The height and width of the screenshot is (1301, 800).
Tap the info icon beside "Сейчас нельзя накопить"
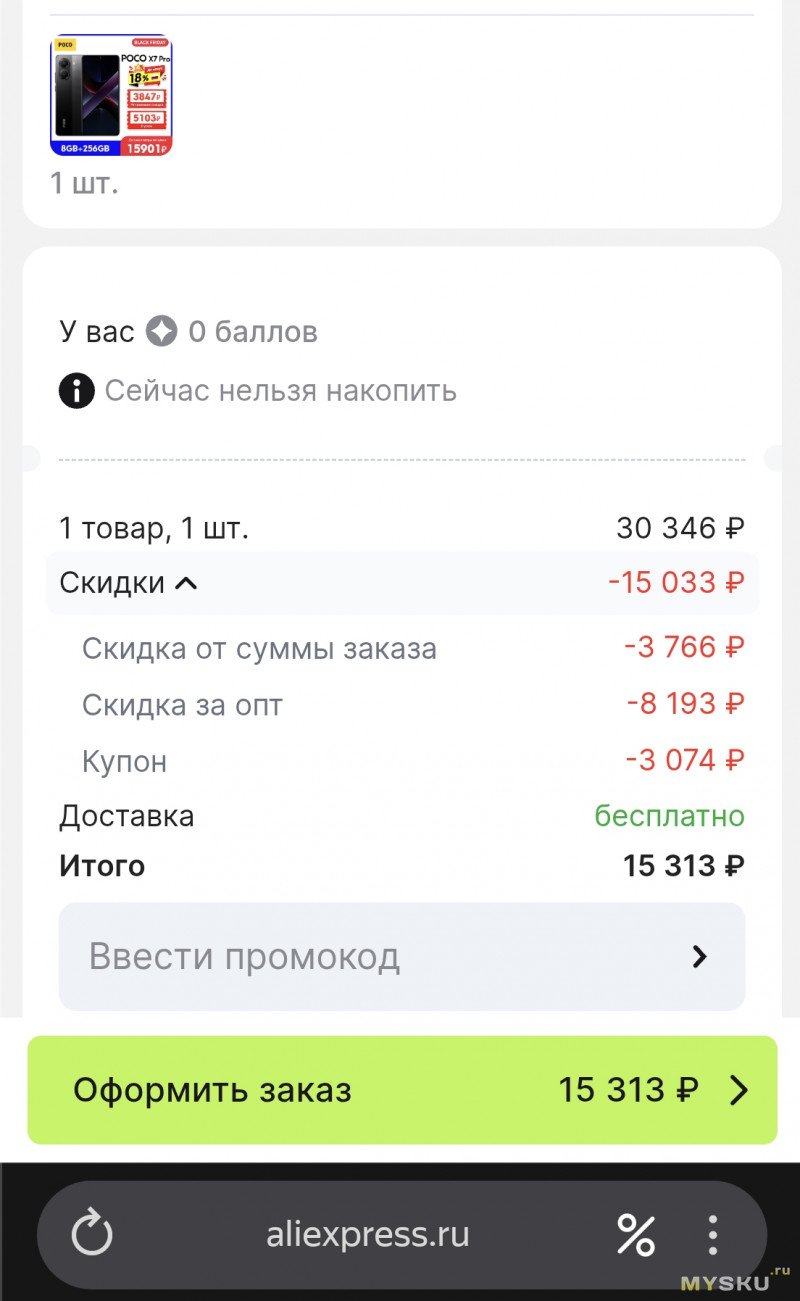click(76, 390)
